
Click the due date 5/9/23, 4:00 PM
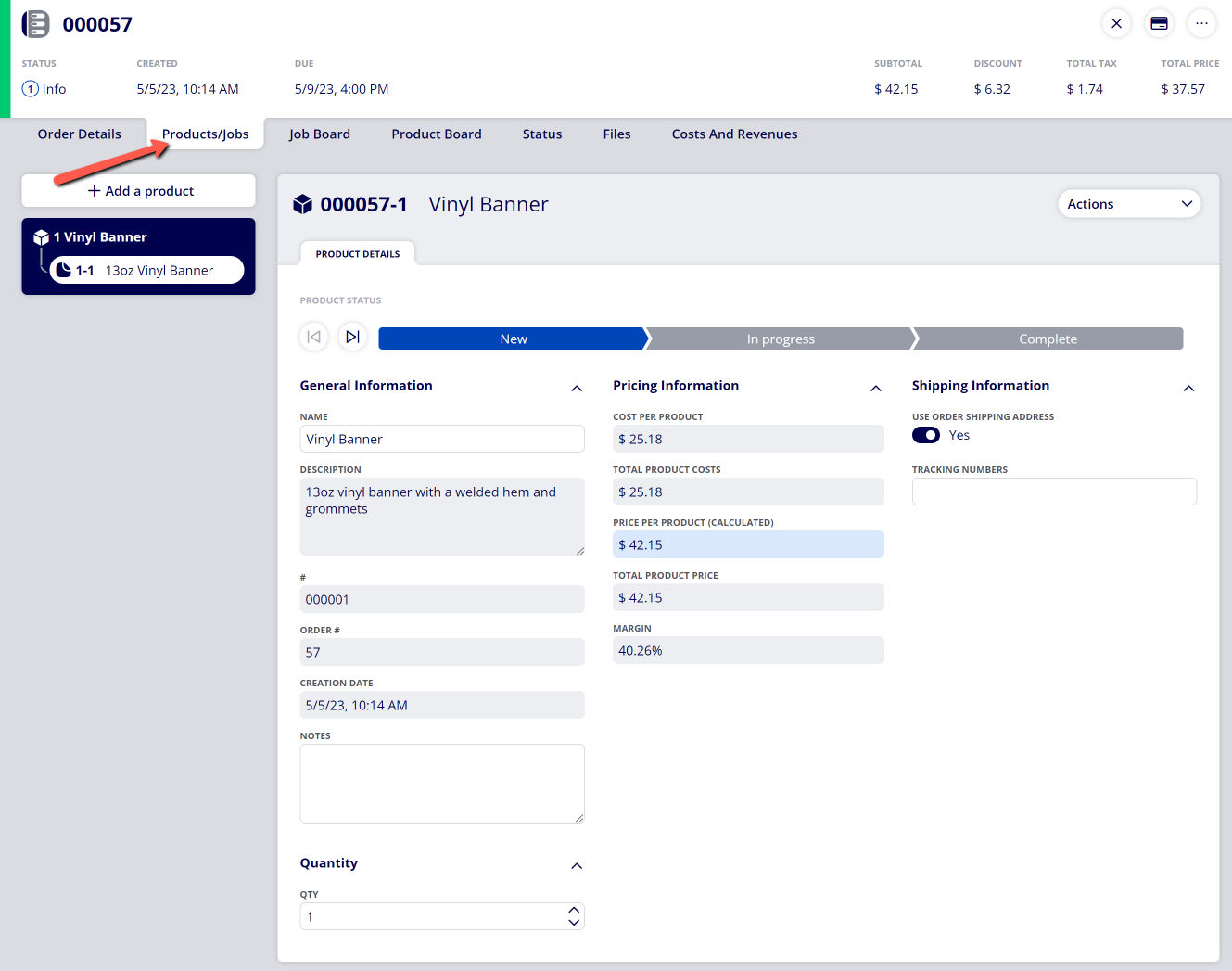click(x=341, y=89)
